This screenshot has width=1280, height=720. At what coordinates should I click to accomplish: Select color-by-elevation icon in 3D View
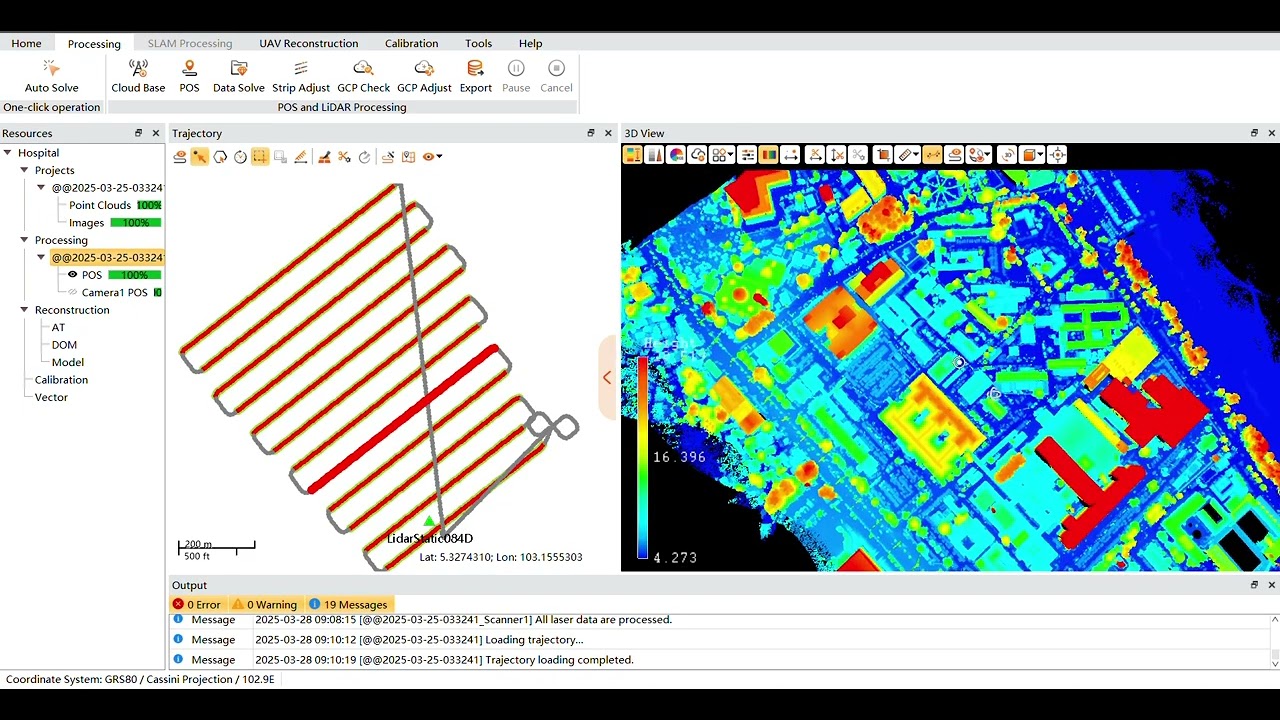pos(632,155)
